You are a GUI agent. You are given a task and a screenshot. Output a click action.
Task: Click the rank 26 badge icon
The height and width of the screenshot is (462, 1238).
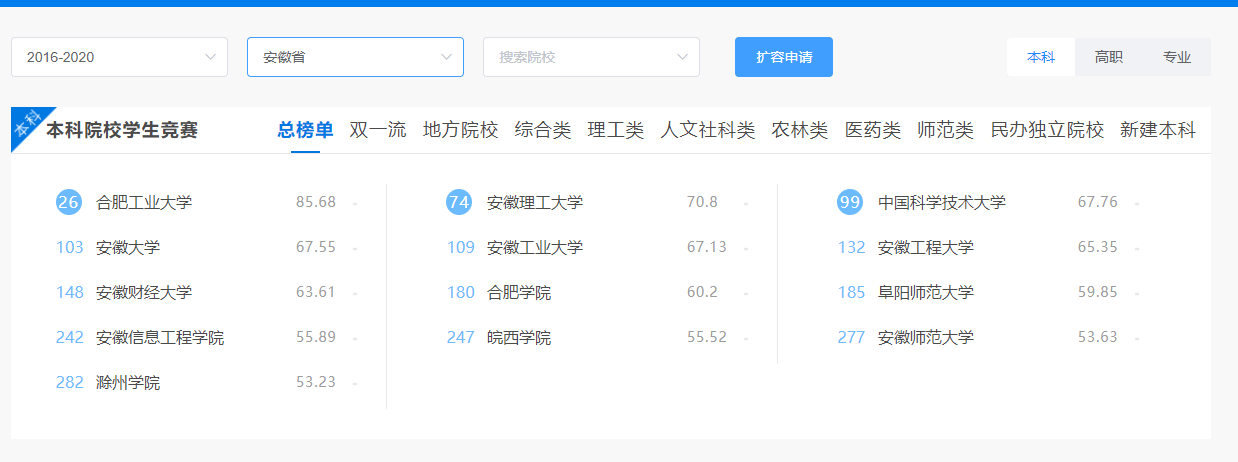click(68, 202)
